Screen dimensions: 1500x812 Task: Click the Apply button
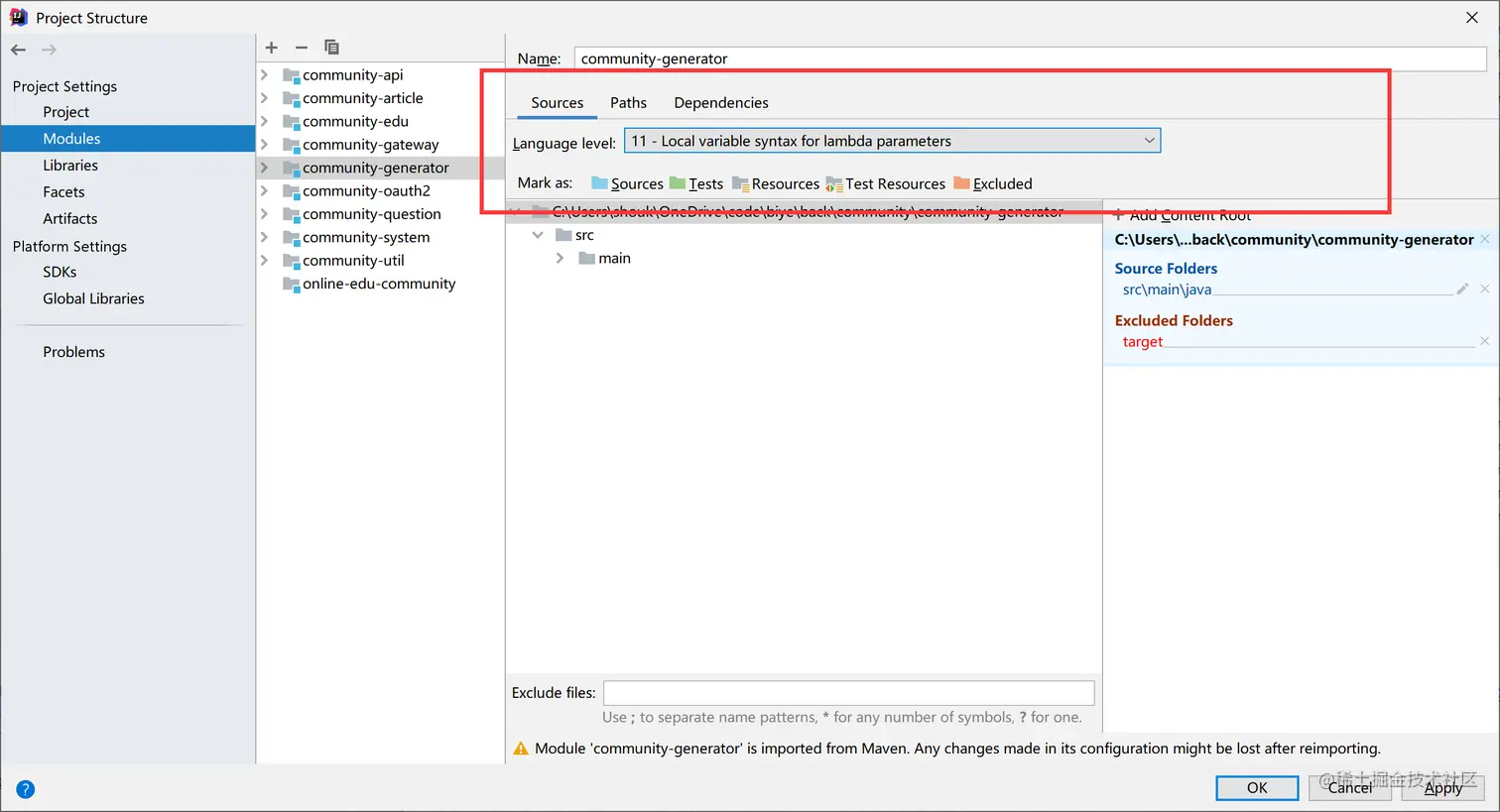tap(1443, 787)
